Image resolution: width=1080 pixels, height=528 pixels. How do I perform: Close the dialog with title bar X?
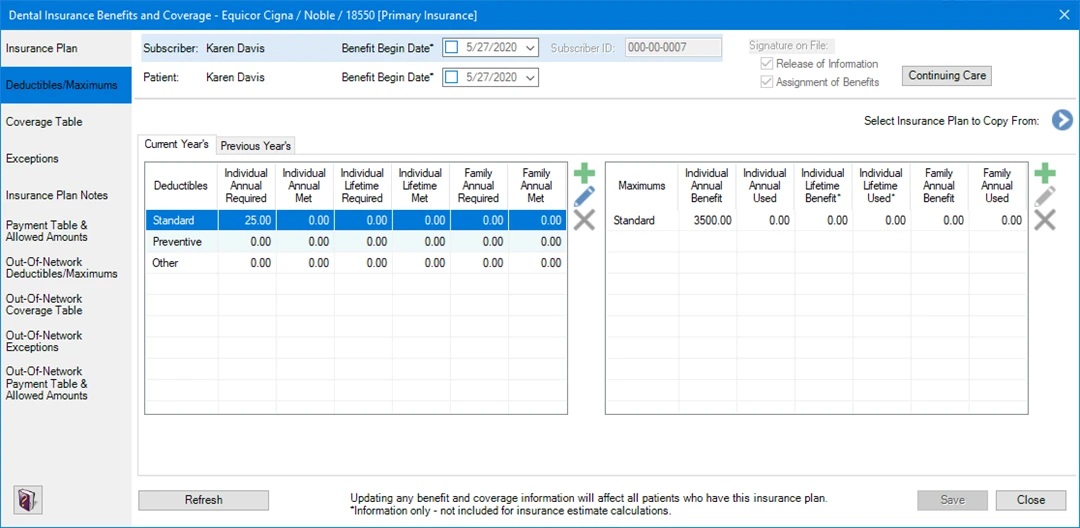1065,14
